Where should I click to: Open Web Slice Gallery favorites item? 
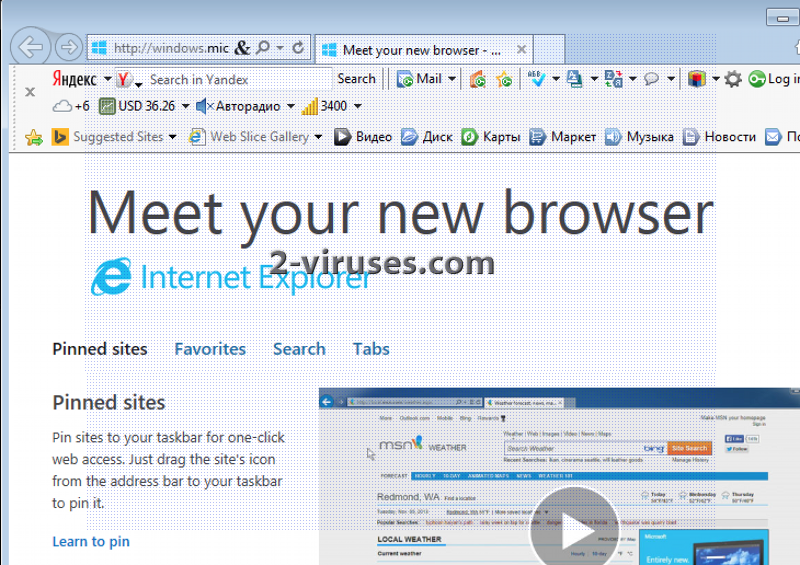[255, 137]
